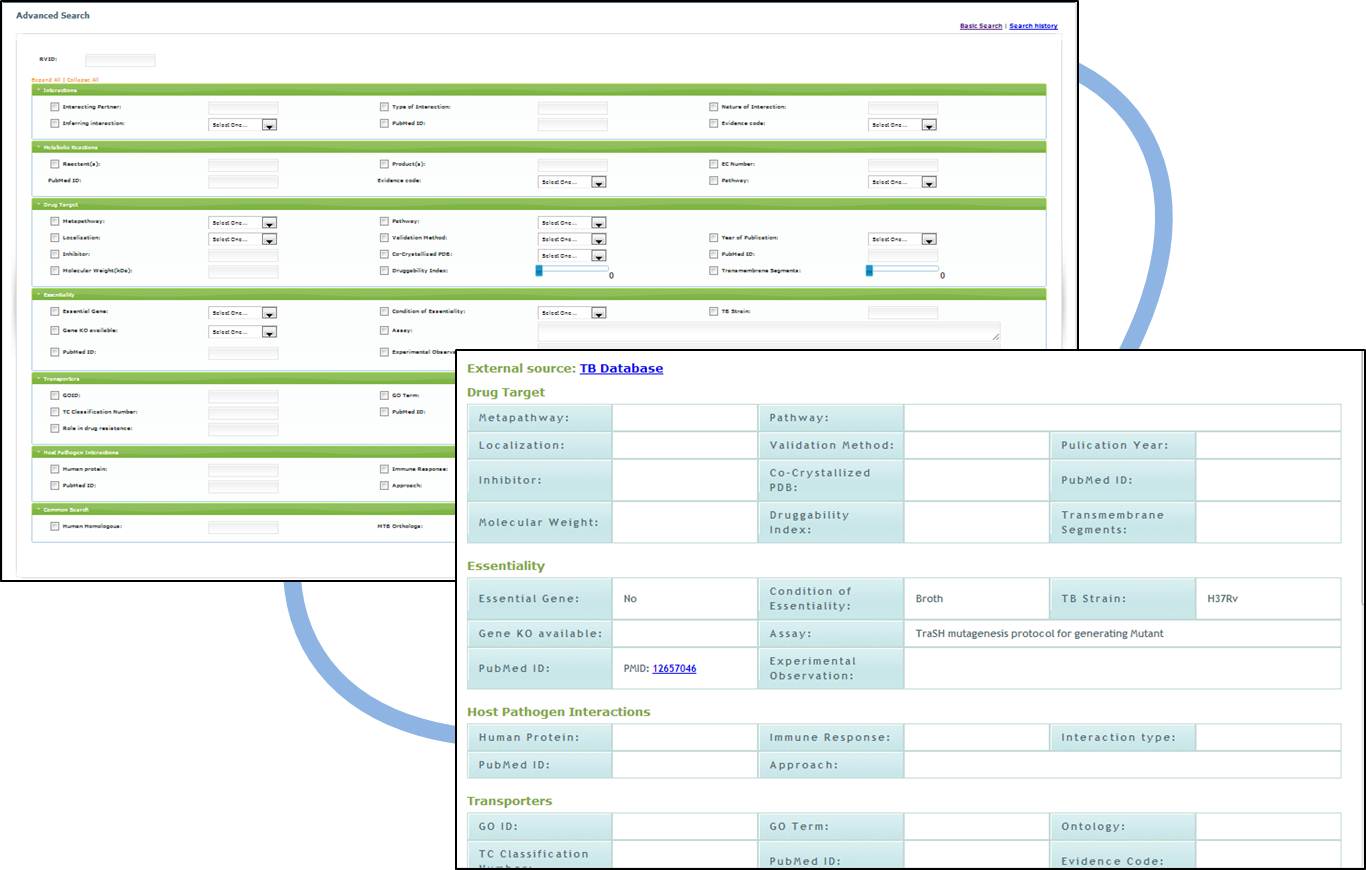Image resolution: width=1366 pixels, height=870 pixels.
Task: Open the Year of Publication dropdown
Action: pyautogui.click(x=928, y=239)
